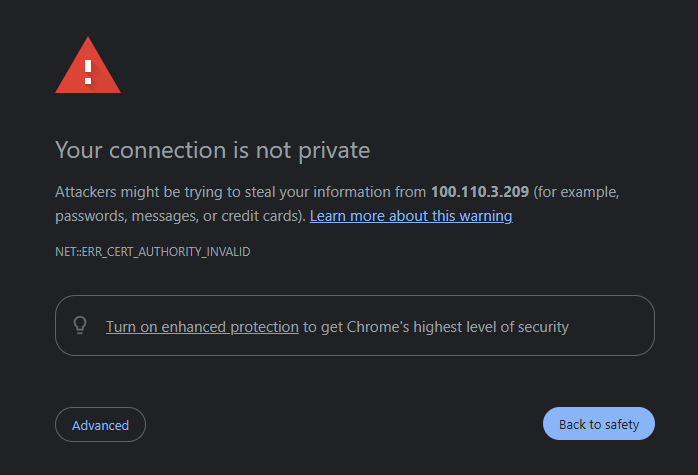Click 'Chrome's highest level of security' text
Screen dimensions: 698x475
click(x=470, y=326)
